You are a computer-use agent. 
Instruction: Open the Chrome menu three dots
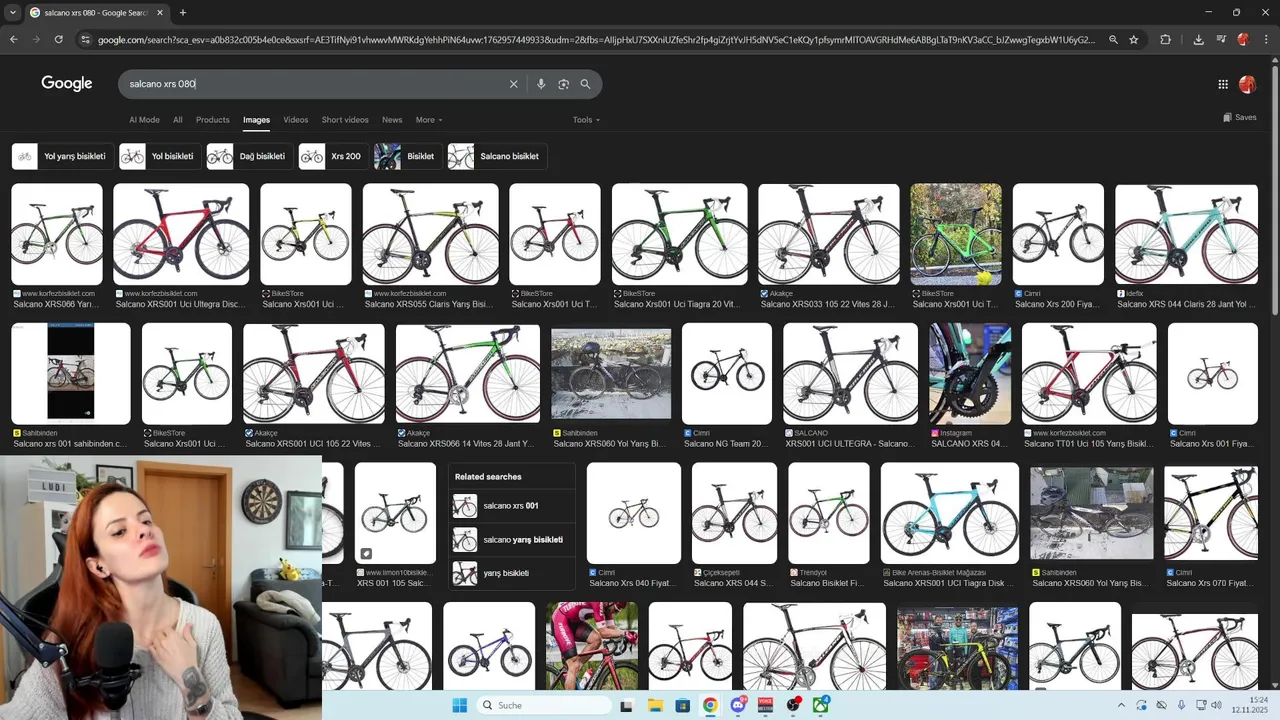[x=1267, y=39]
